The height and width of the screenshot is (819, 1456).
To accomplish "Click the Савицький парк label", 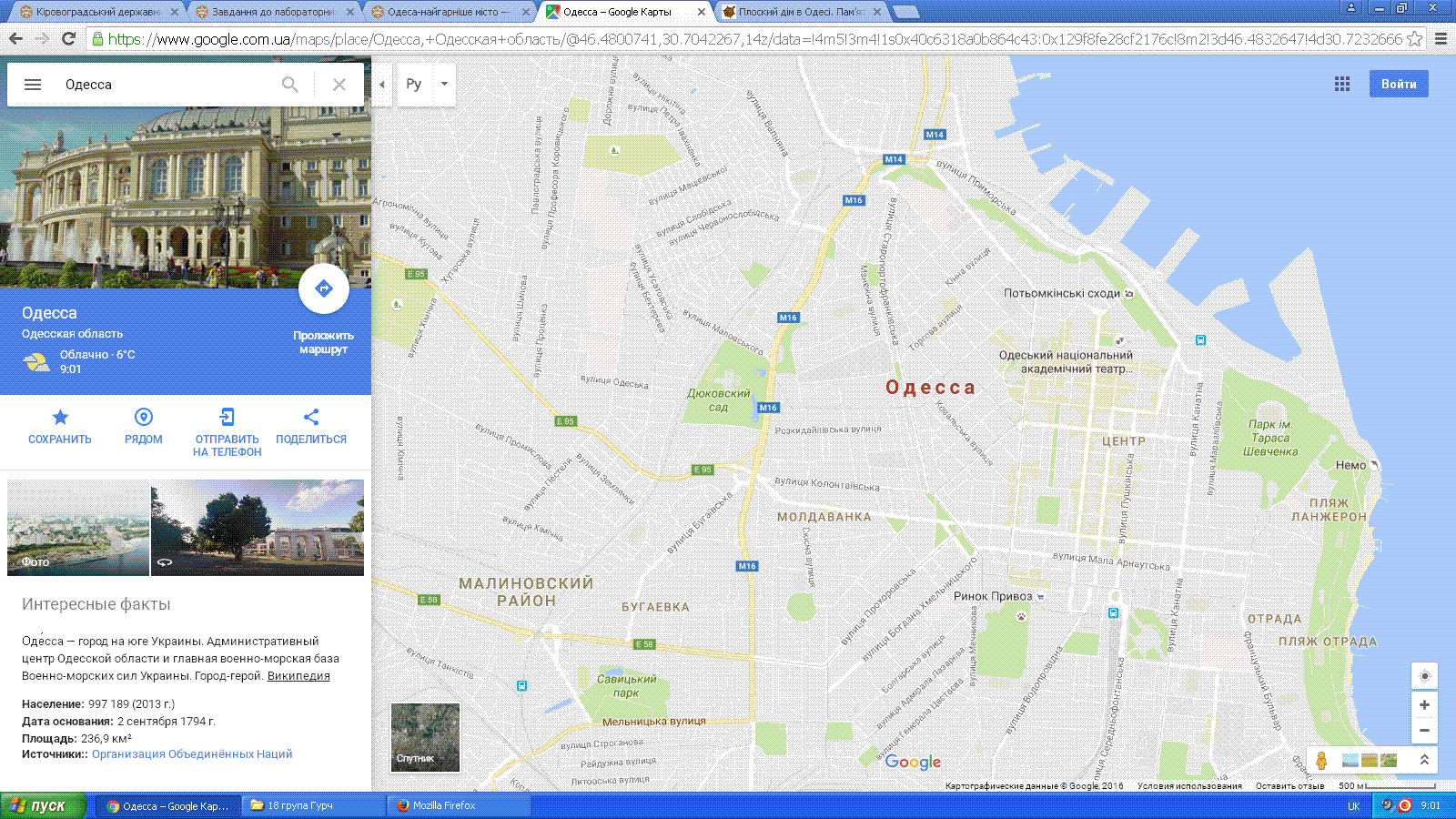I will tap(626, 686).
